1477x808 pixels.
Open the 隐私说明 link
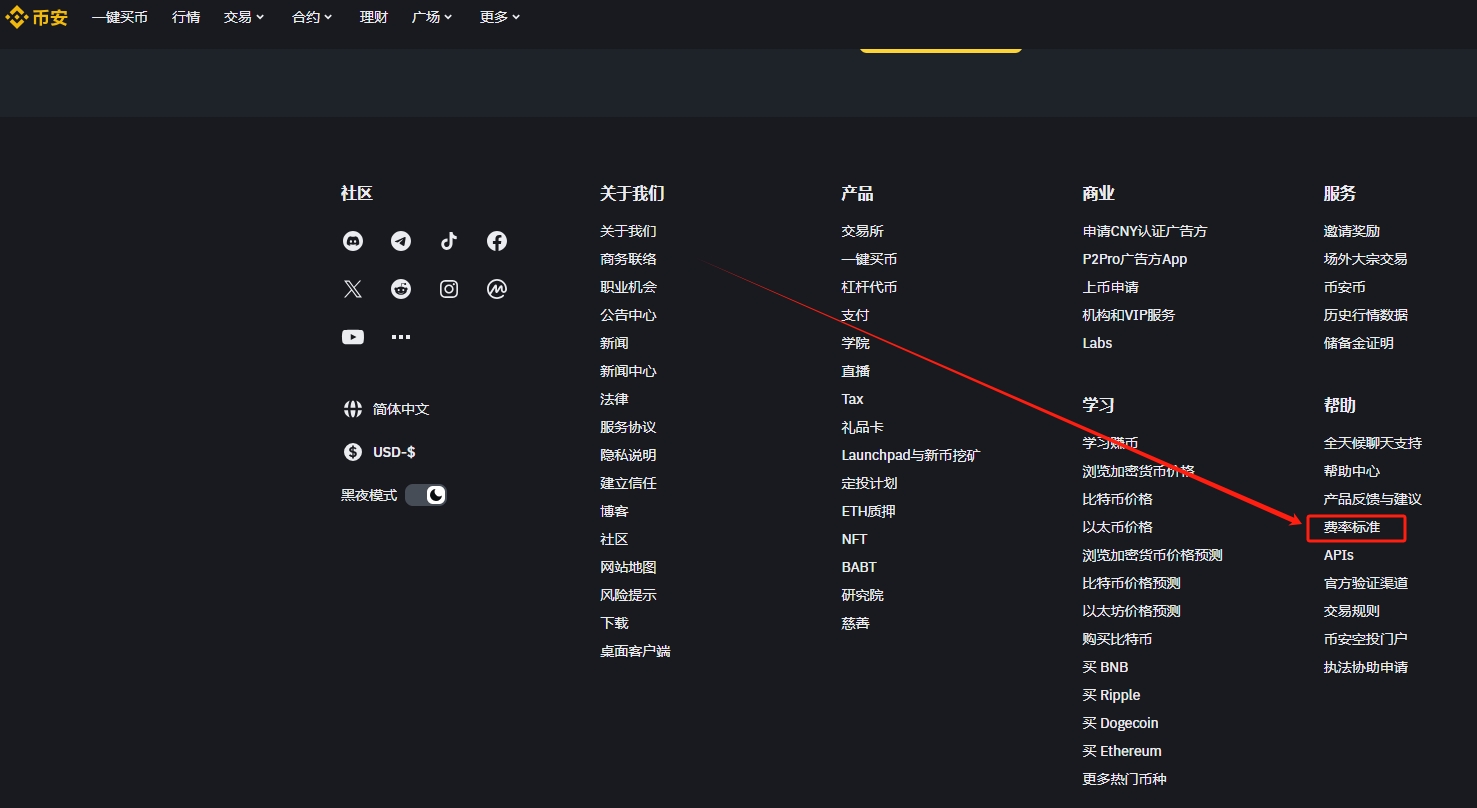click(628, 455)
